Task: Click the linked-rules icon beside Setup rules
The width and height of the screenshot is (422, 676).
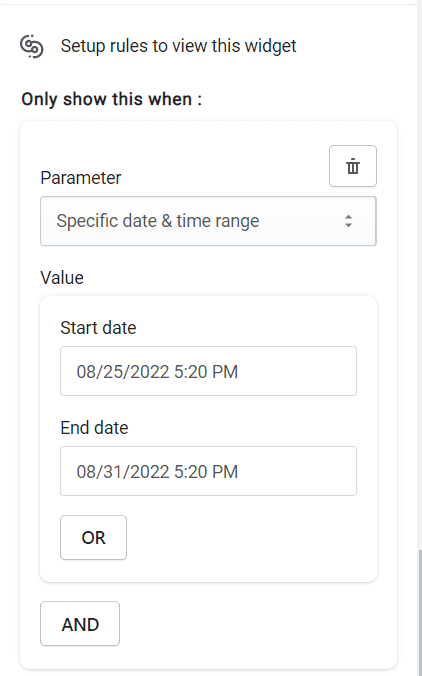Action: point(32,46)
